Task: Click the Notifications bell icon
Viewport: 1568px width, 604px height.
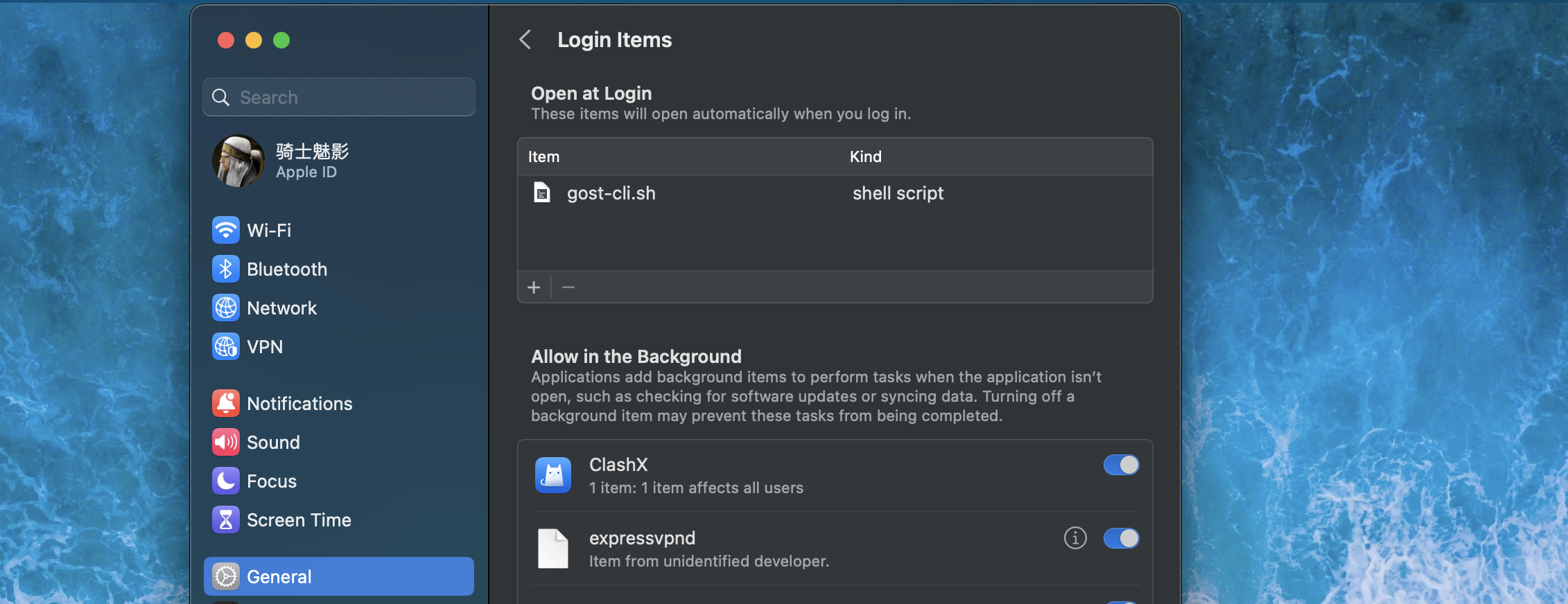Action: pyautogui.click(x=226, y=403)
